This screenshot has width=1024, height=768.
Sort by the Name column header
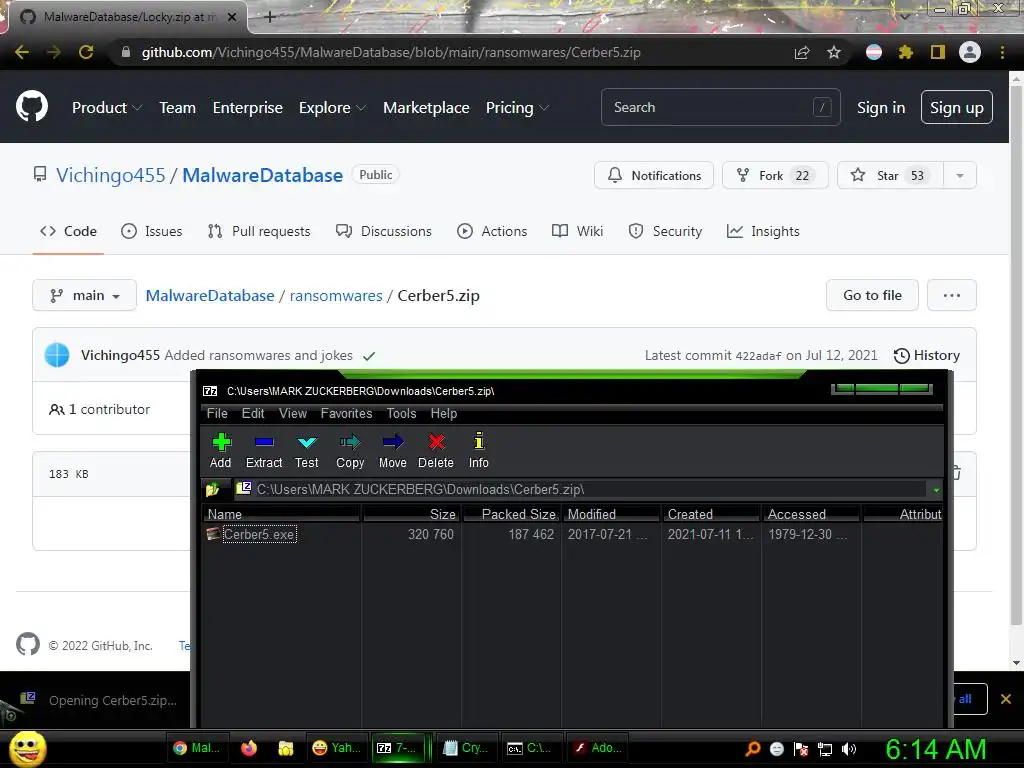(281, 514)
